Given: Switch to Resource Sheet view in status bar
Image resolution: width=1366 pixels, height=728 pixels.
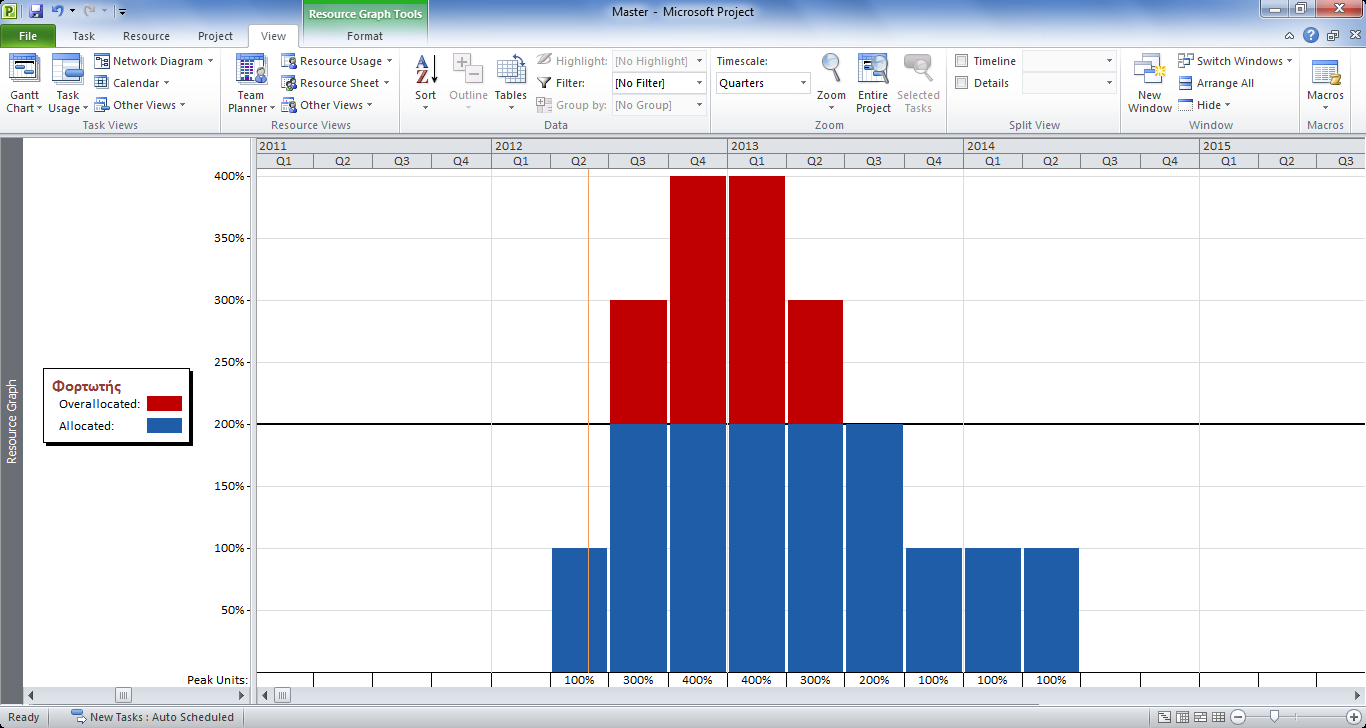Looking at the screenshot, I should coord(1219,717).
